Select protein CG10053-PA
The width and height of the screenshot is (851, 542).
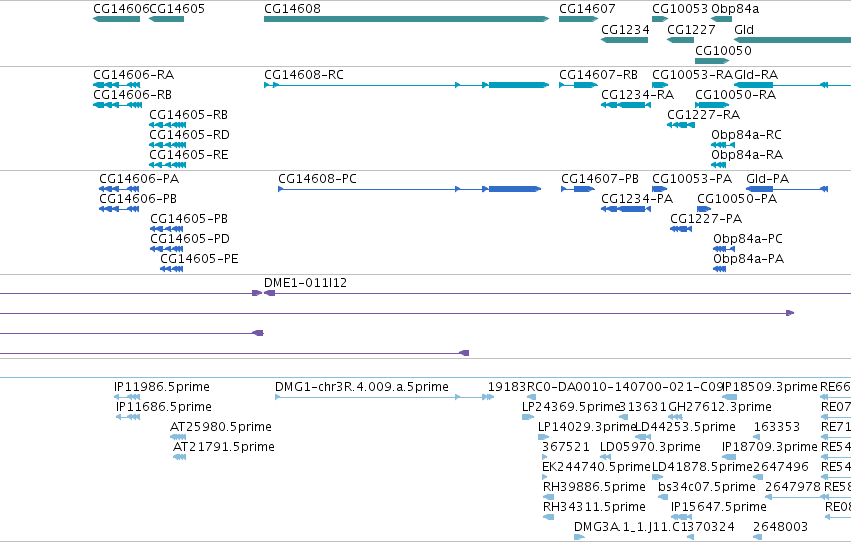(x=659, y=189)
